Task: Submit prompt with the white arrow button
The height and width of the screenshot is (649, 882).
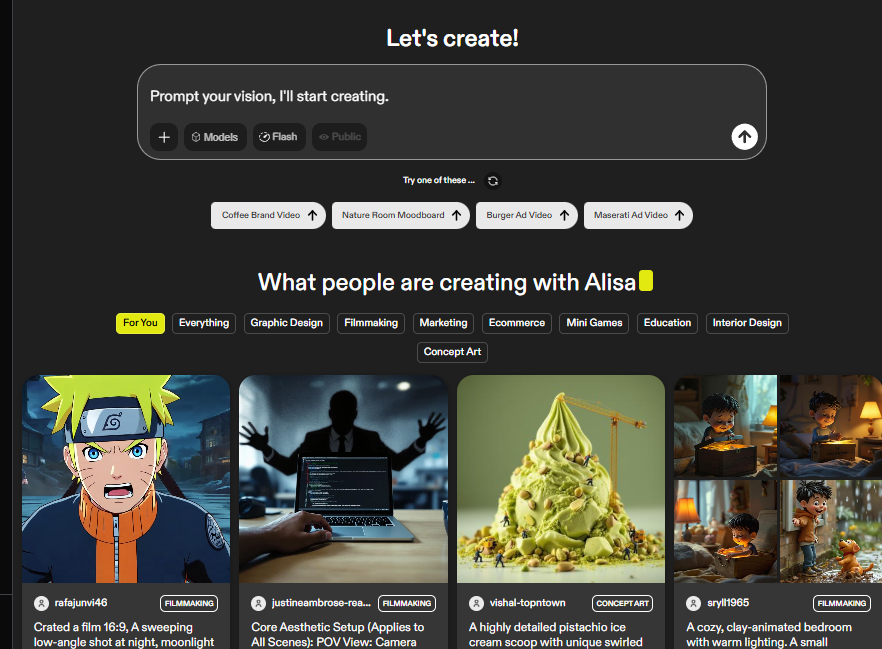Action: (744, 137)
